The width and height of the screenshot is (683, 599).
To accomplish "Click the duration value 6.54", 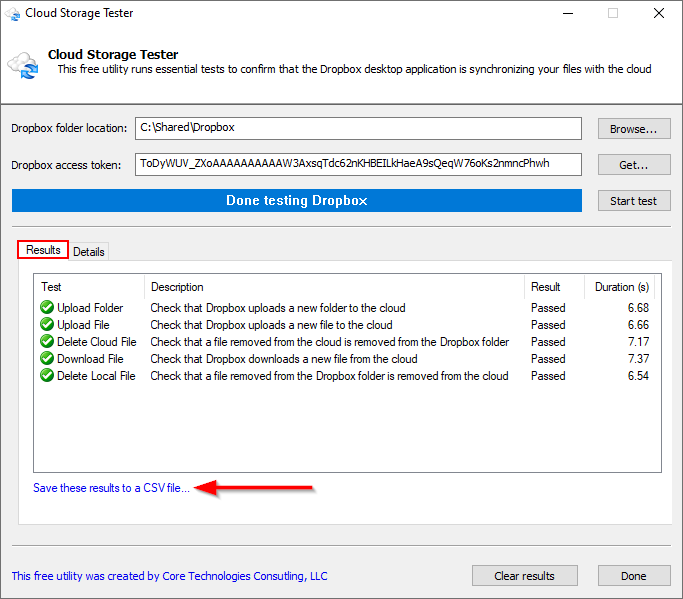I will pyautogui.click(x=638, y=376).
